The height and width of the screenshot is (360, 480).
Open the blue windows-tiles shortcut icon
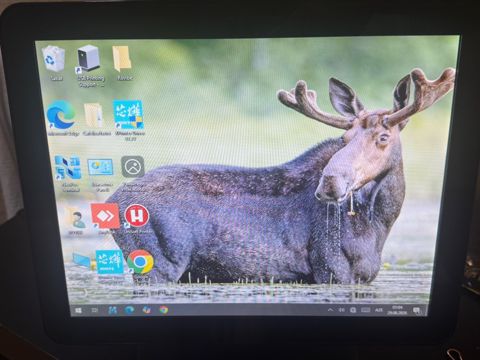pos(68,167)
